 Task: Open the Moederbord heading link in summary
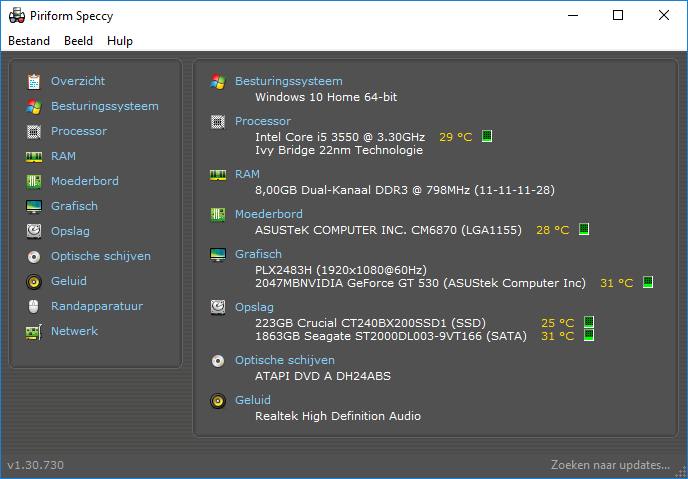pos(269,214)
